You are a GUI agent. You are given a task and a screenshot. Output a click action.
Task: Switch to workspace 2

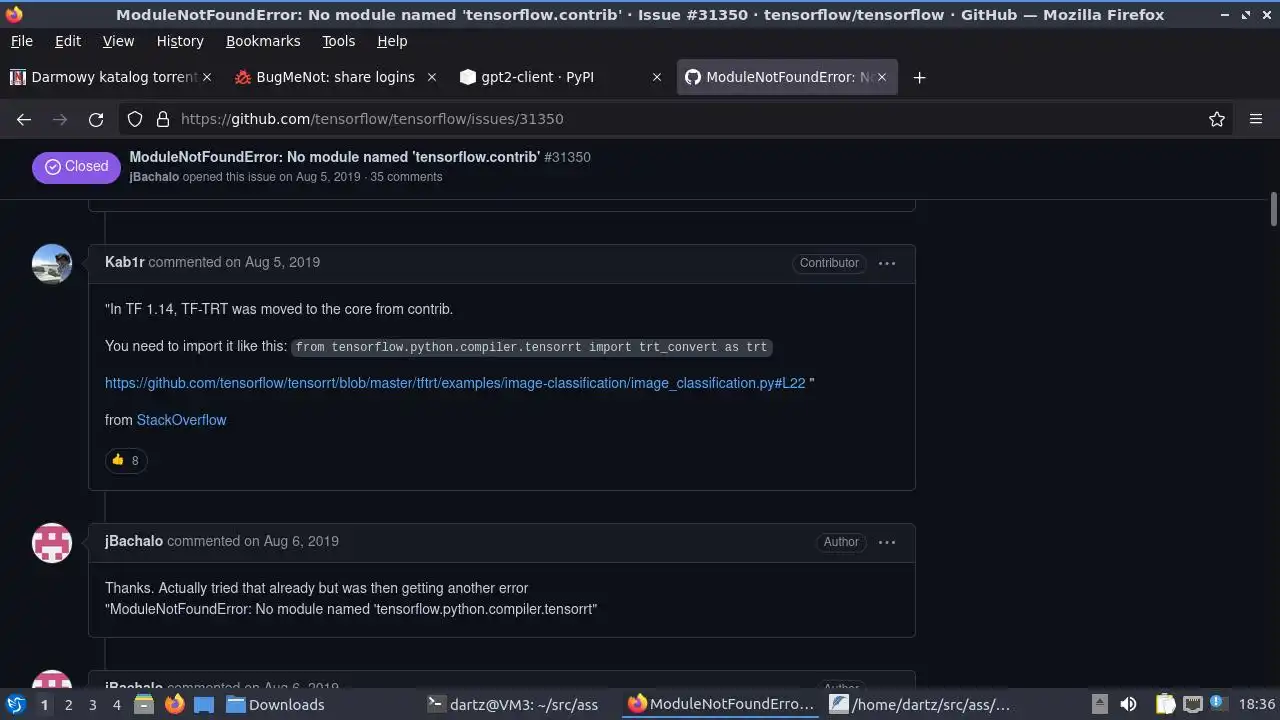(x=68, y=705)
